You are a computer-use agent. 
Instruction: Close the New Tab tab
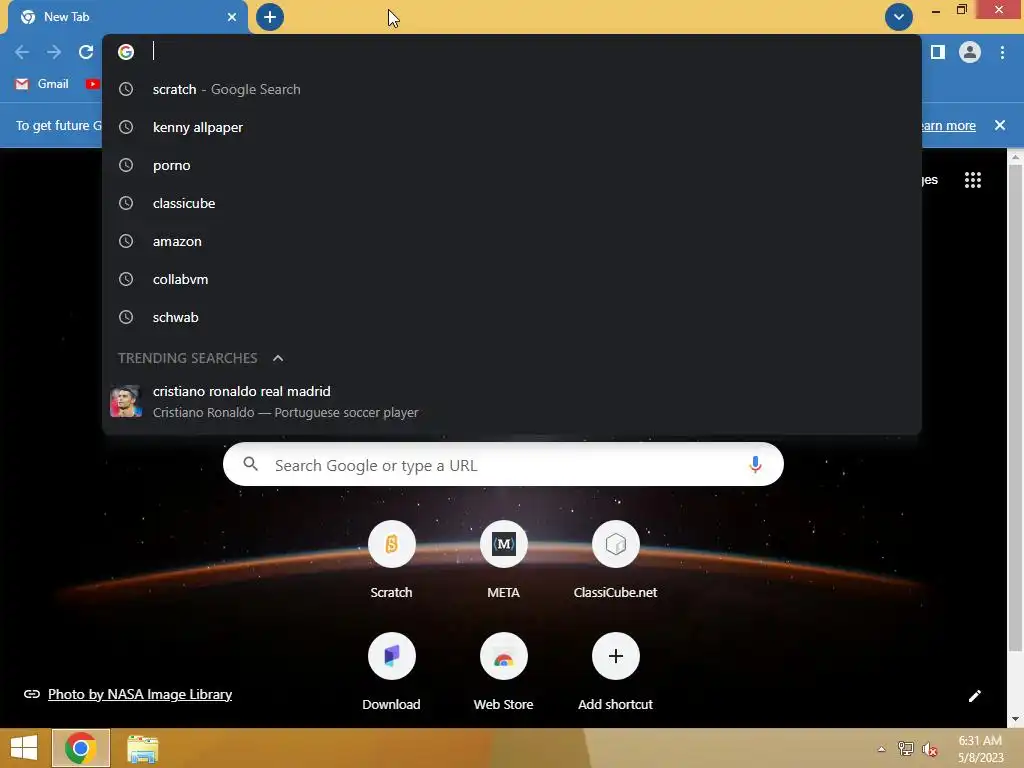tap(232, 17)
